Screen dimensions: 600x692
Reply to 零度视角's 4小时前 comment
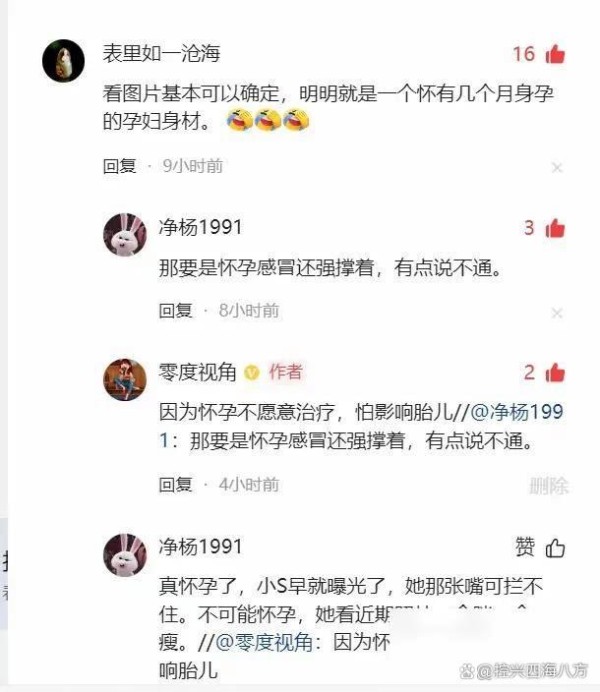(176, 485)
